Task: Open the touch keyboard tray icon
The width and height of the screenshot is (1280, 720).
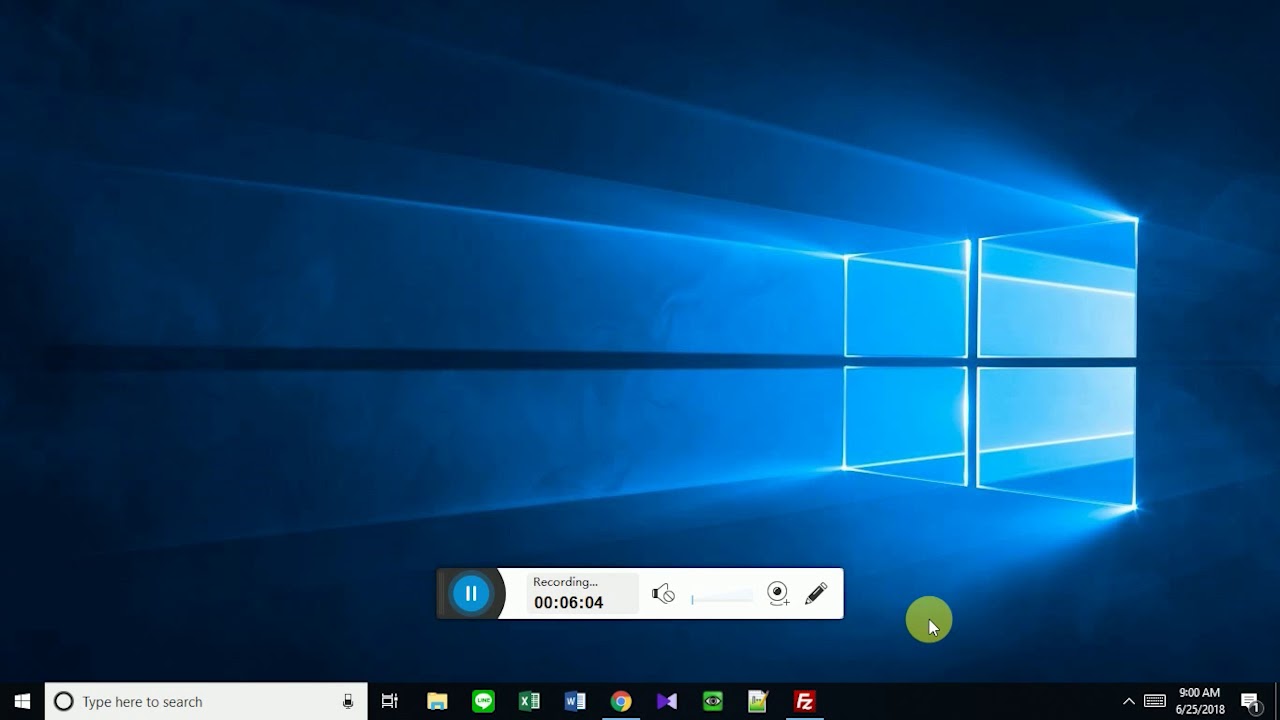Action: 1155,701
